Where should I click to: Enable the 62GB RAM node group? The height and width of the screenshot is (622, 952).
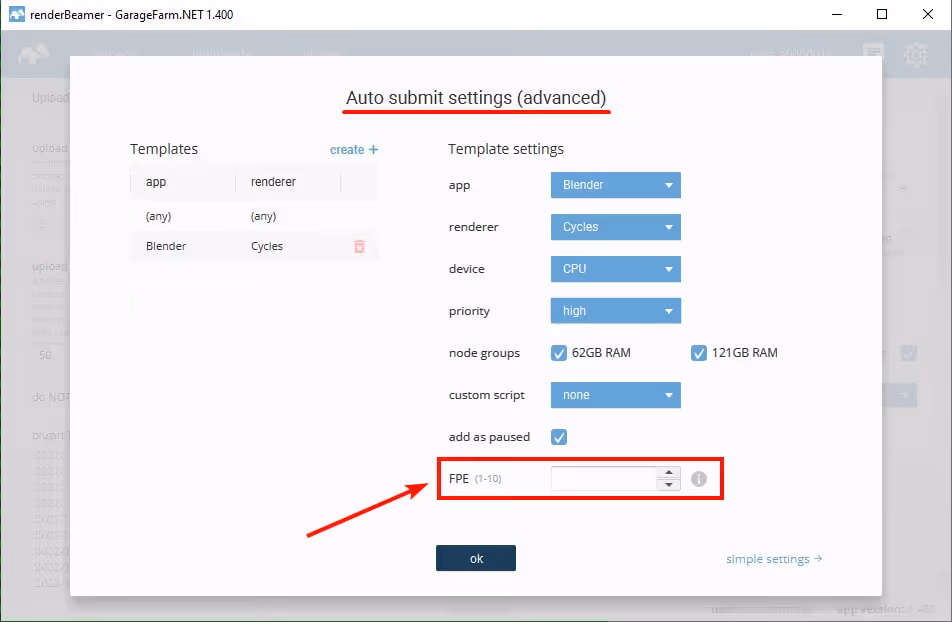[559, 352]
